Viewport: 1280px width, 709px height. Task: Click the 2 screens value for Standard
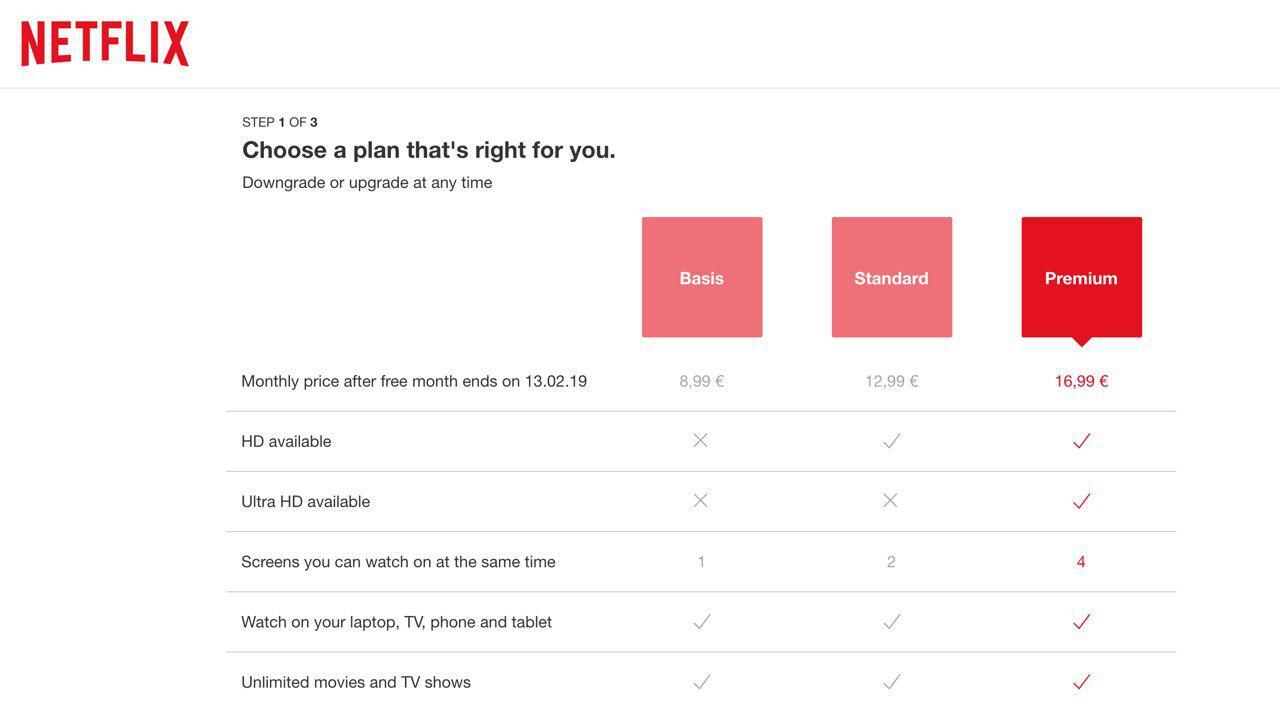click(891, 562)
